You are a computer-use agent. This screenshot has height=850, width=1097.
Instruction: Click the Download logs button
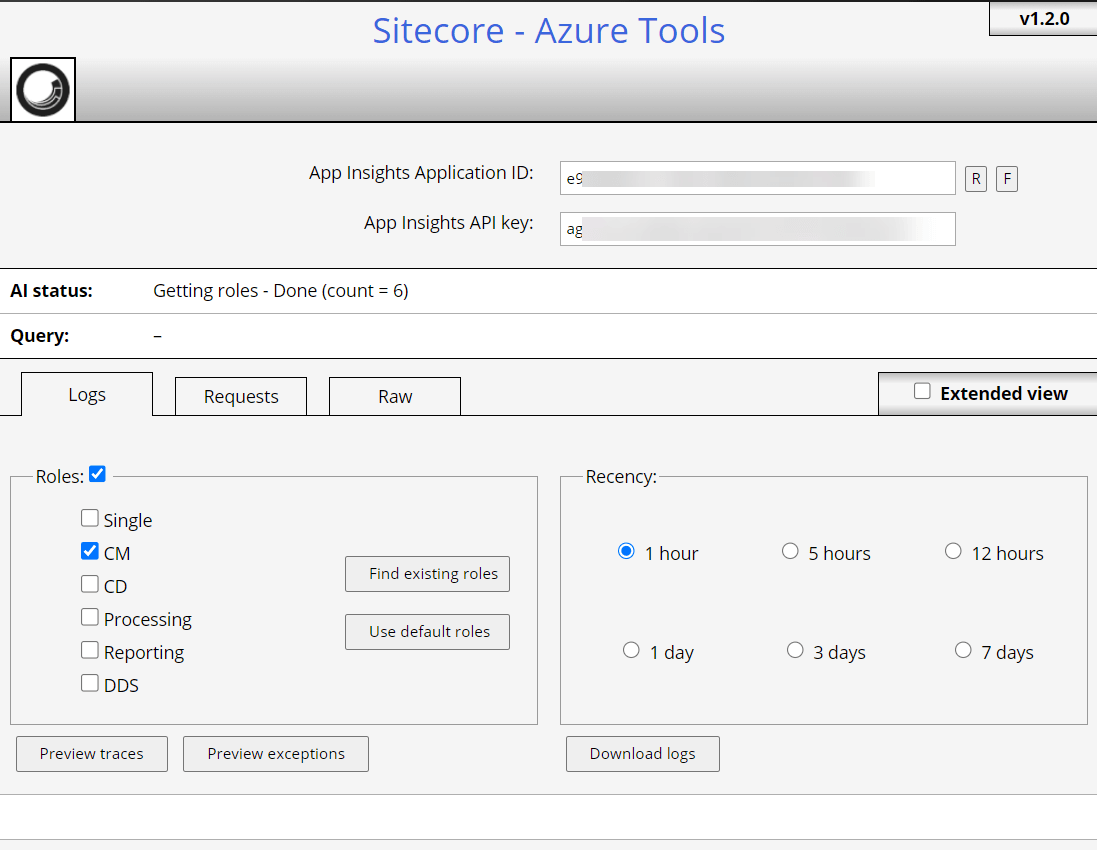[x=642, y=754]
